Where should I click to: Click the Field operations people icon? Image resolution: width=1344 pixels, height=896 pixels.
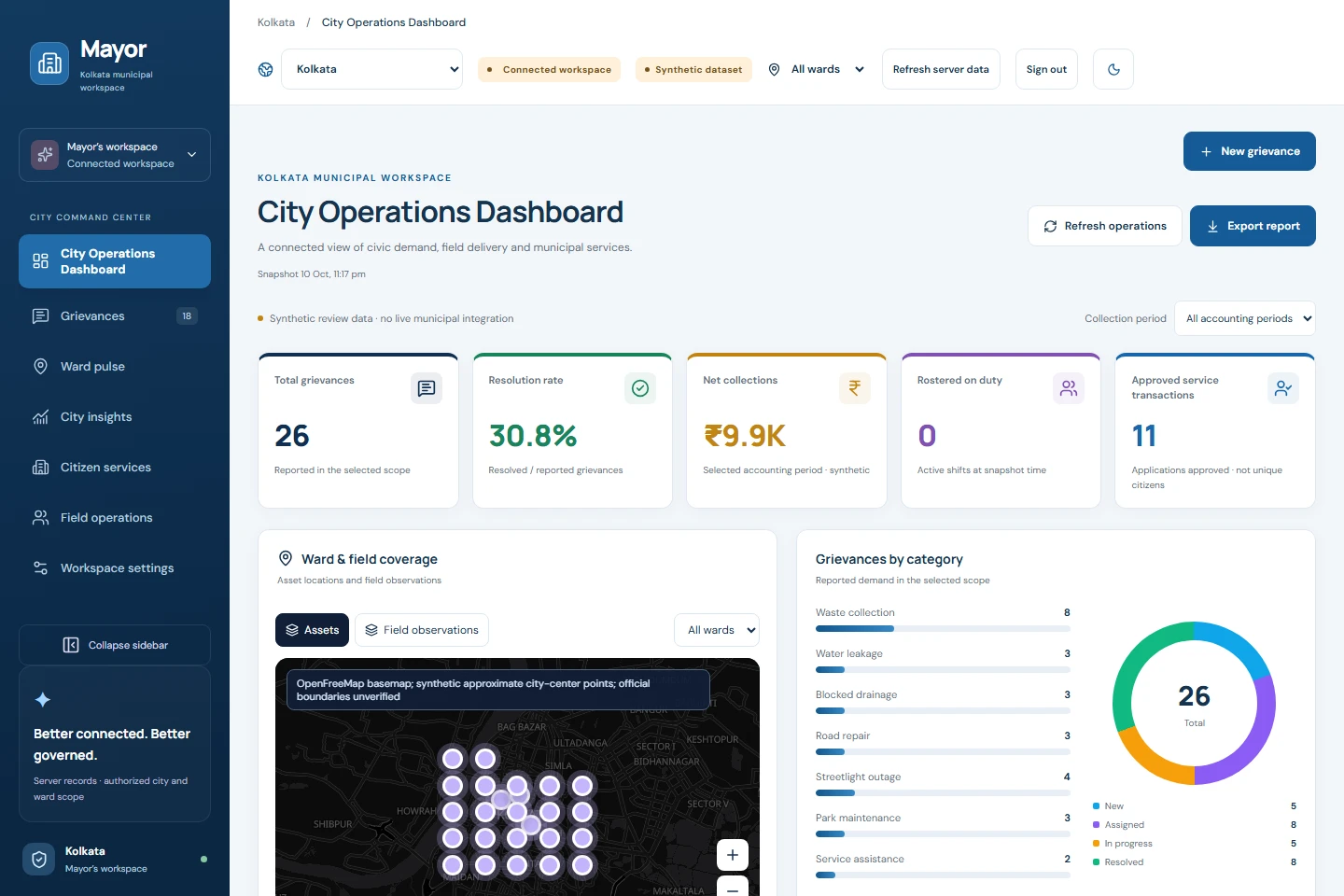click(x=40, y=518)
